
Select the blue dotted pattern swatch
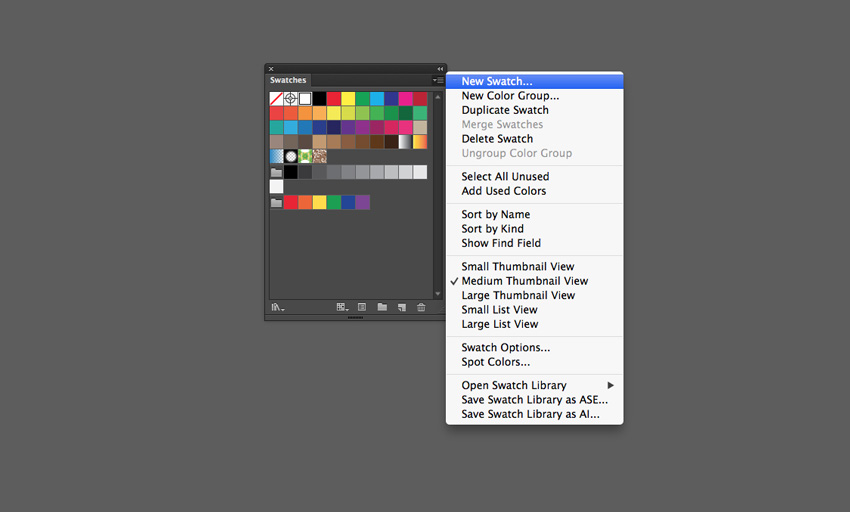(276, 156)
